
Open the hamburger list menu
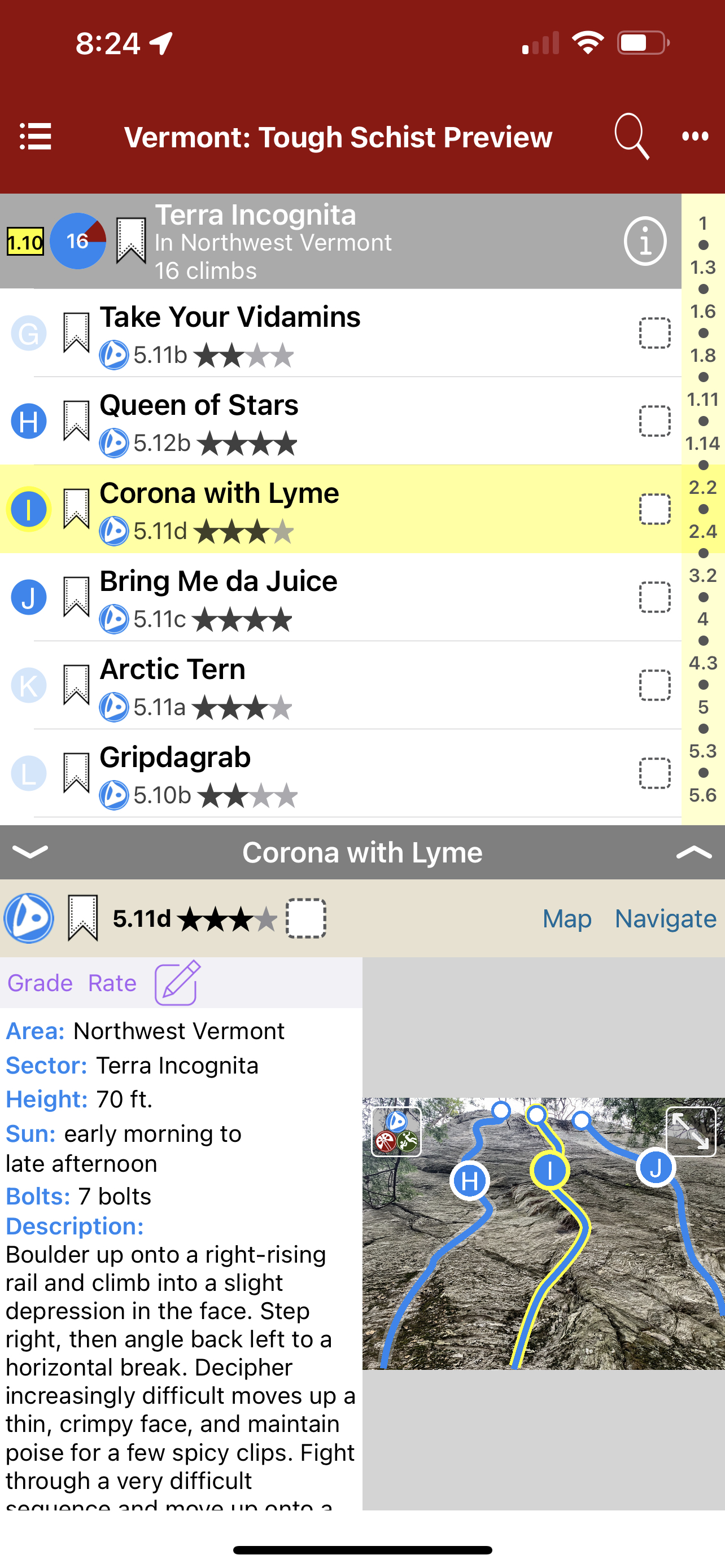click(36, 137)
